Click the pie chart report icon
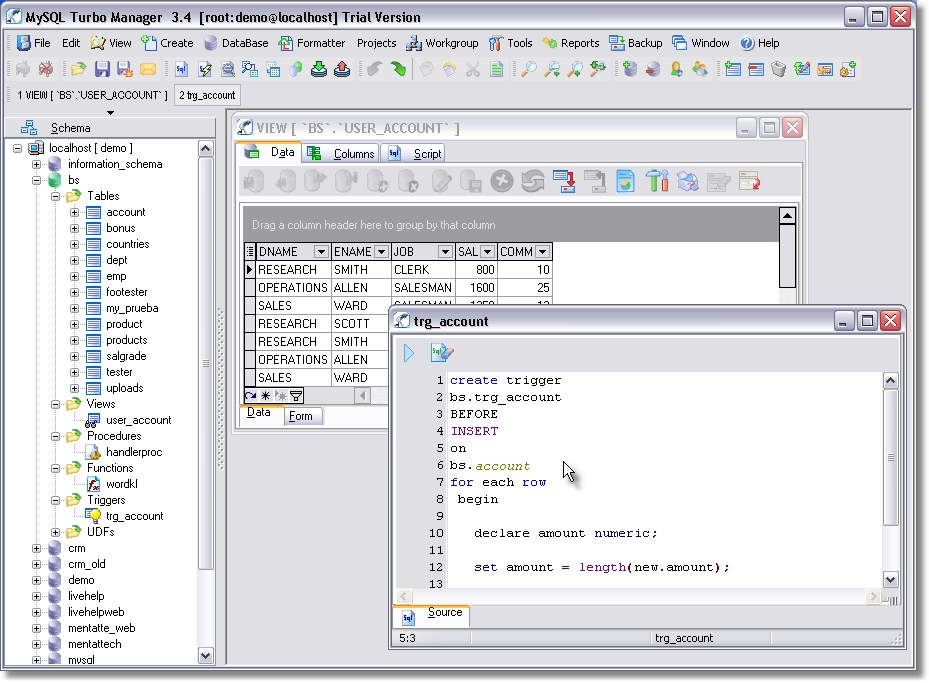929x683 pixels. 626,181
